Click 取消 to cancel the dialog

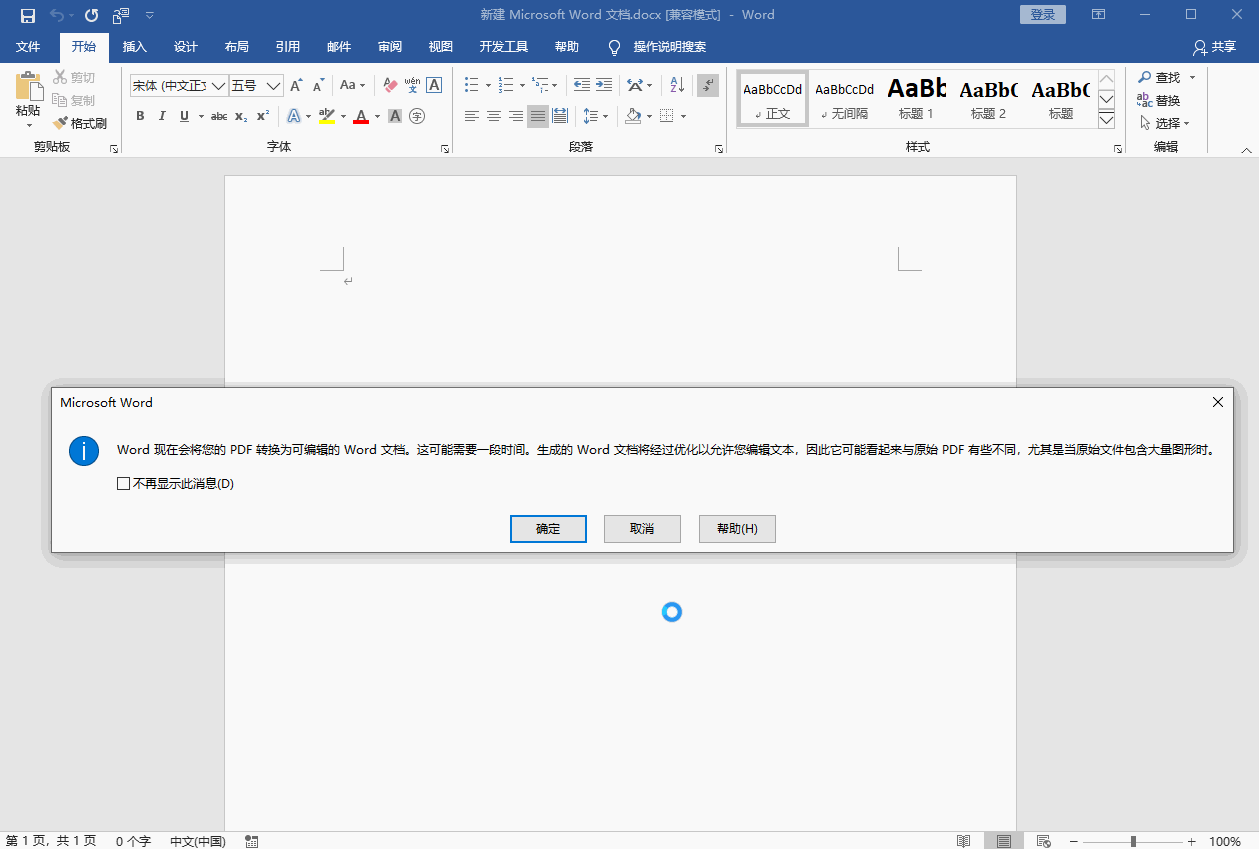641,528
